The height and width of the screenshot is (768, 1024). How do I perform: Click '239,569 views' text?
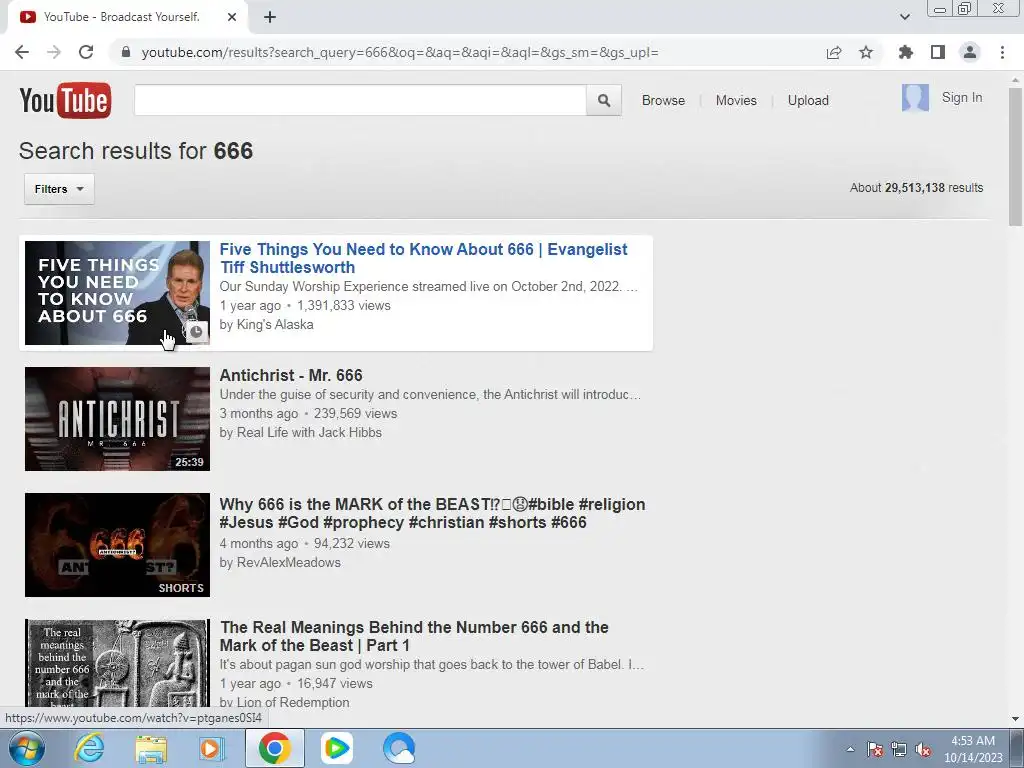click(355, 413)
